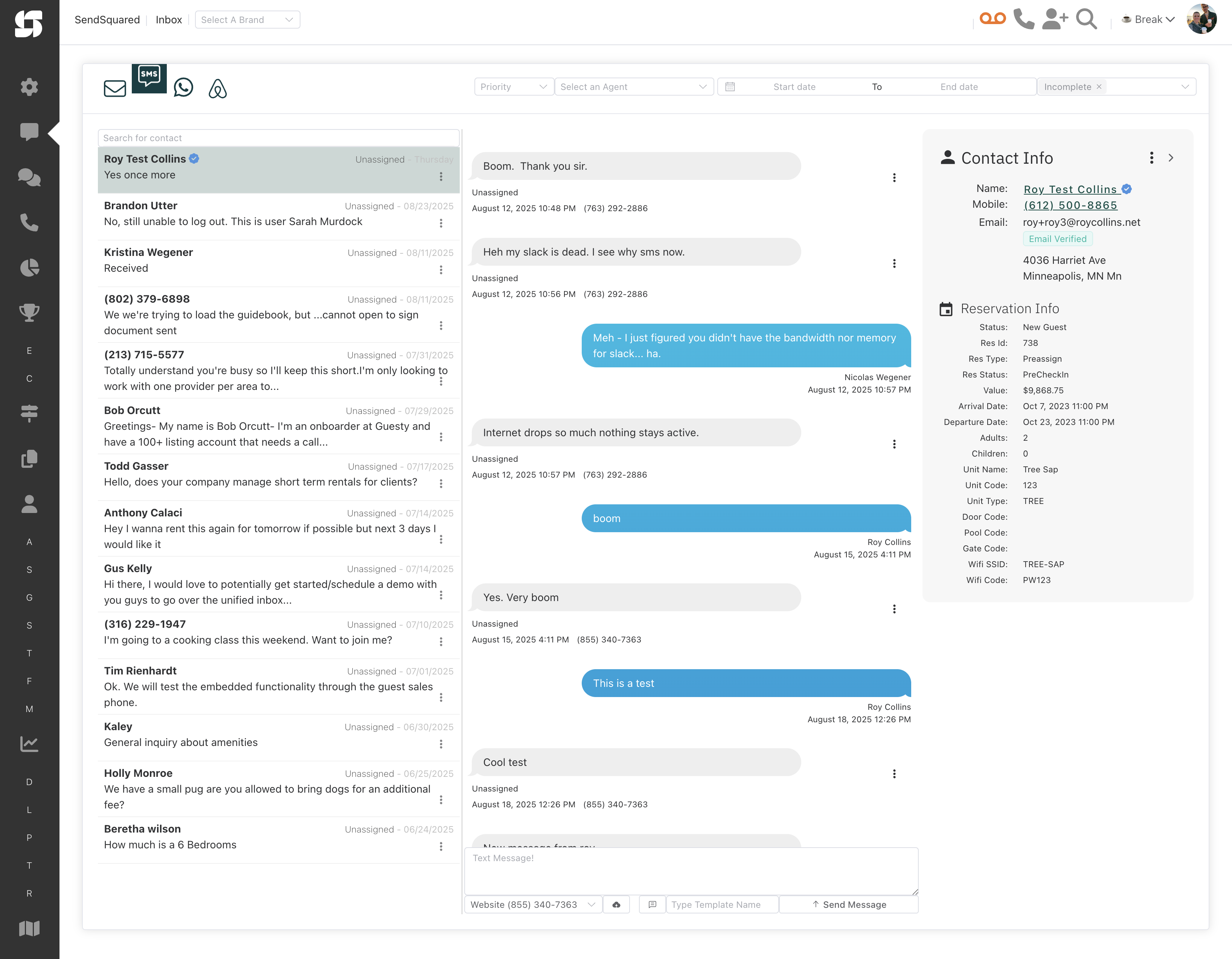
Task: Select the Holly Monroe conversation
Action: coord(279,789)
